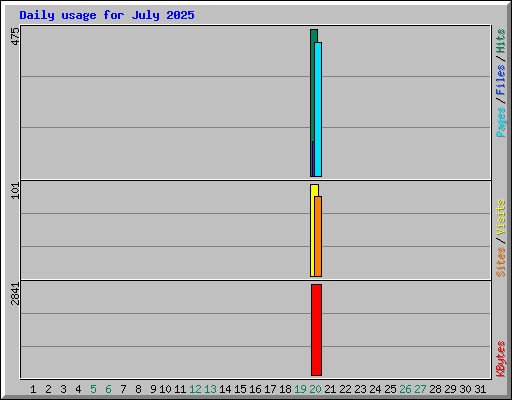
Task: Click the Files legend label
Action: 500,80
